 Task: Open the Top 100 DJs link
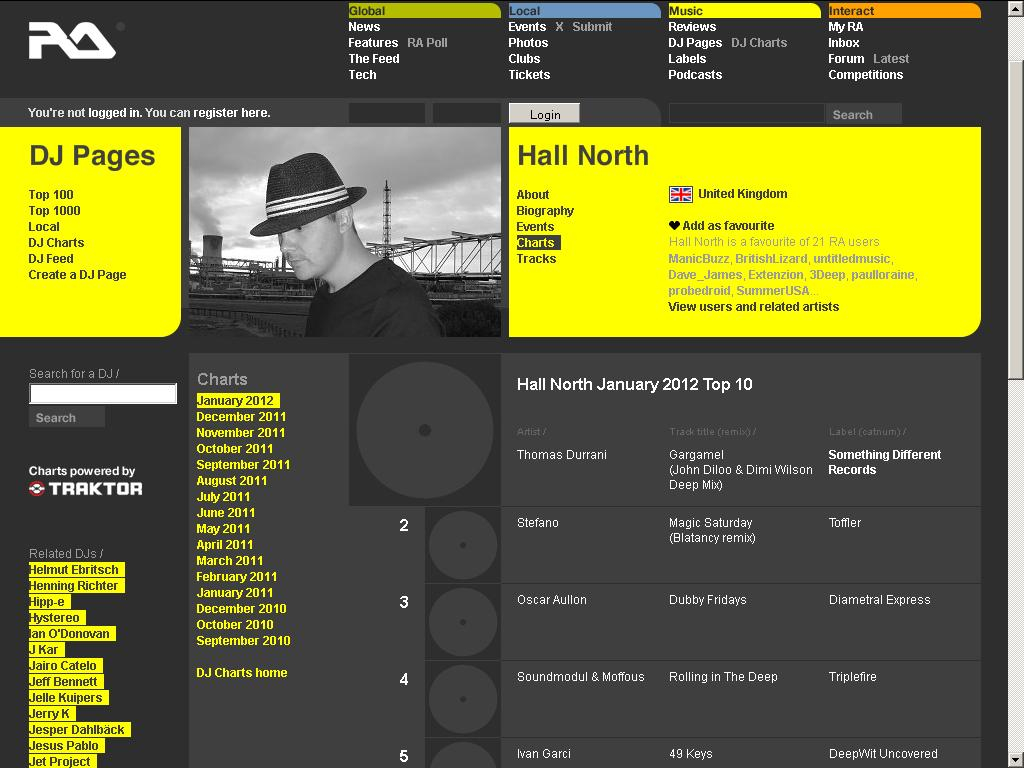pos(51,195)
